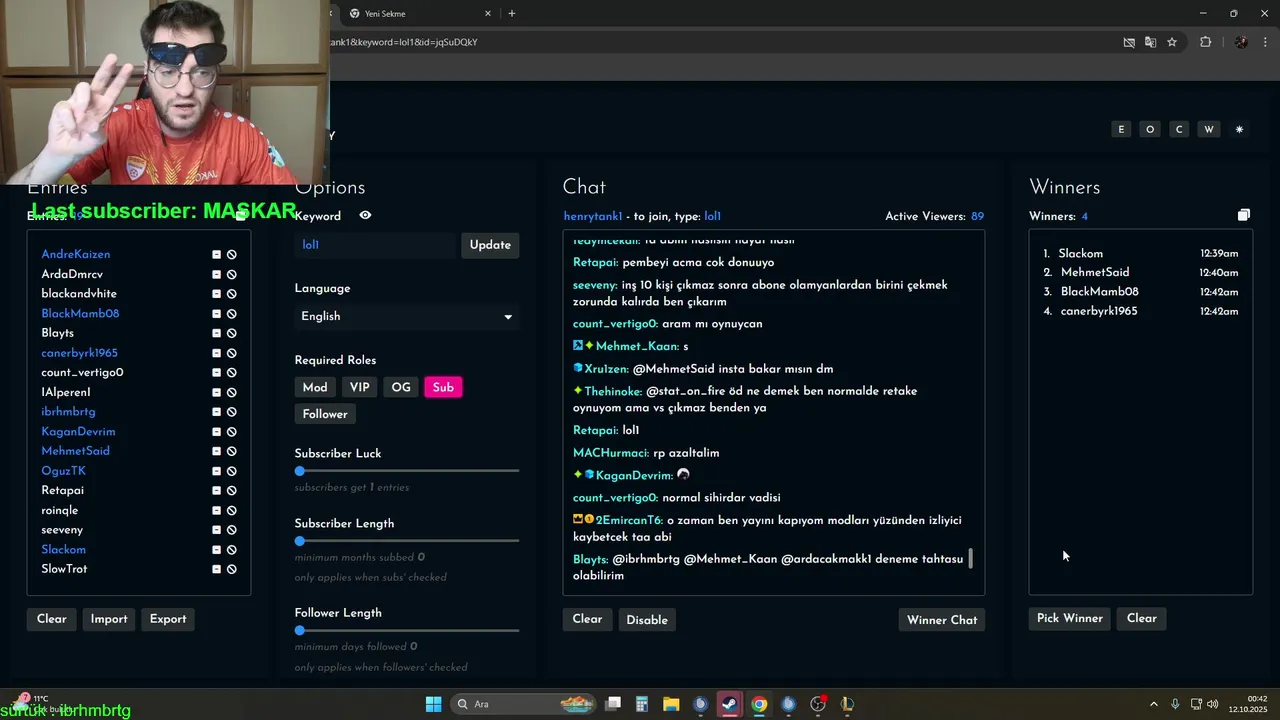Ban MehmetSaid using the block icon
Screen dimensions: 1280x720
click(231, 451)
